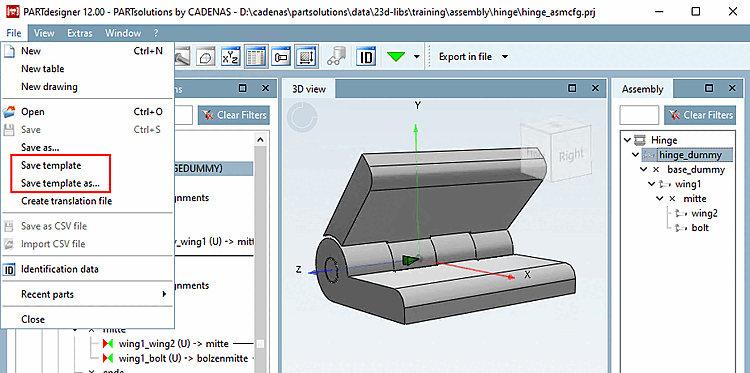Image resolution: width=750 pixels, height=373 pixels.
Task: Click Clear Filters in the left panel
Action: tap(234, 115)
